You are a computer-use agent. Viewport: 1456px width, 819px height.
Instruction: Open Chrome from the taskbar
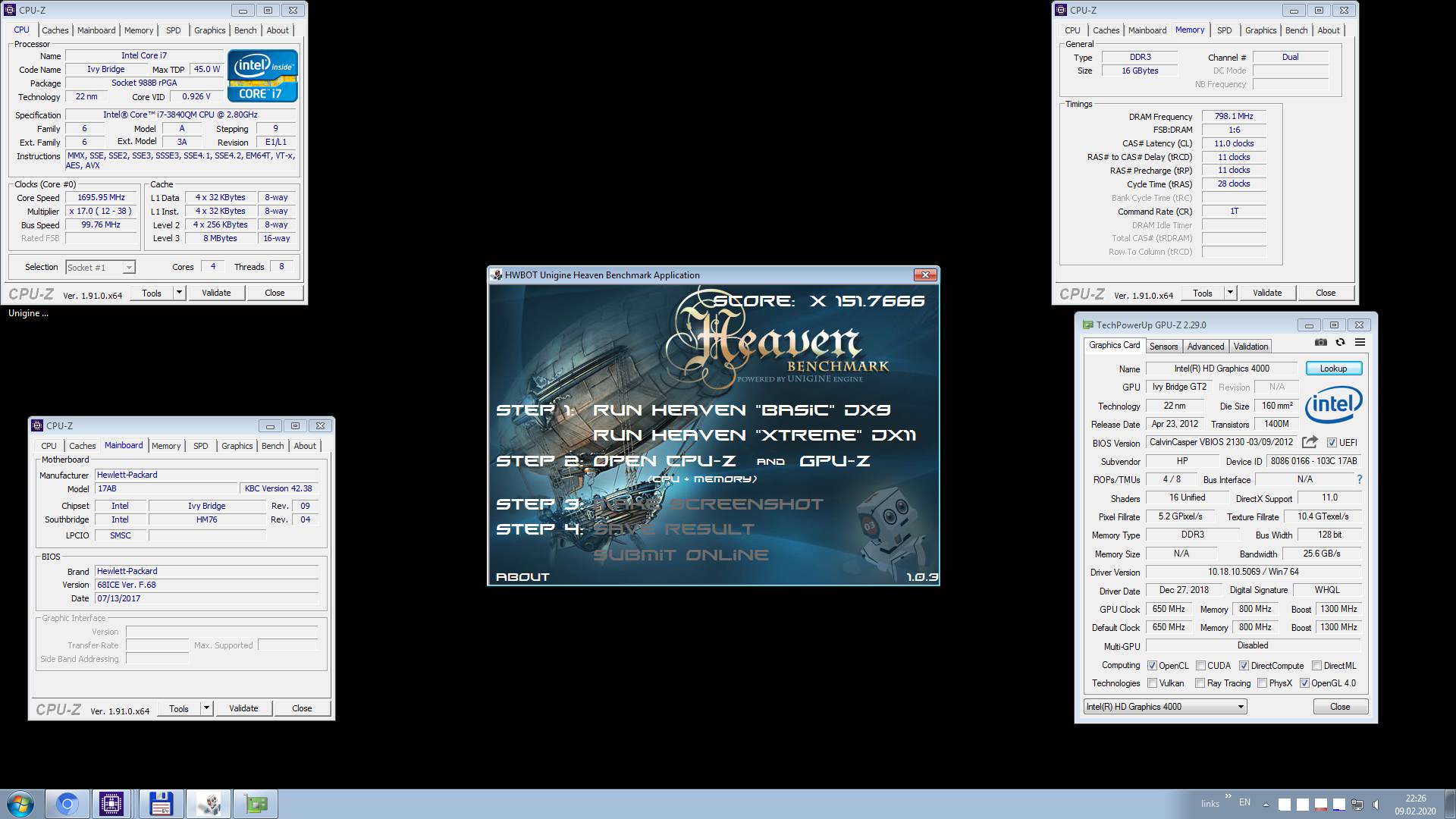[67, 804]
